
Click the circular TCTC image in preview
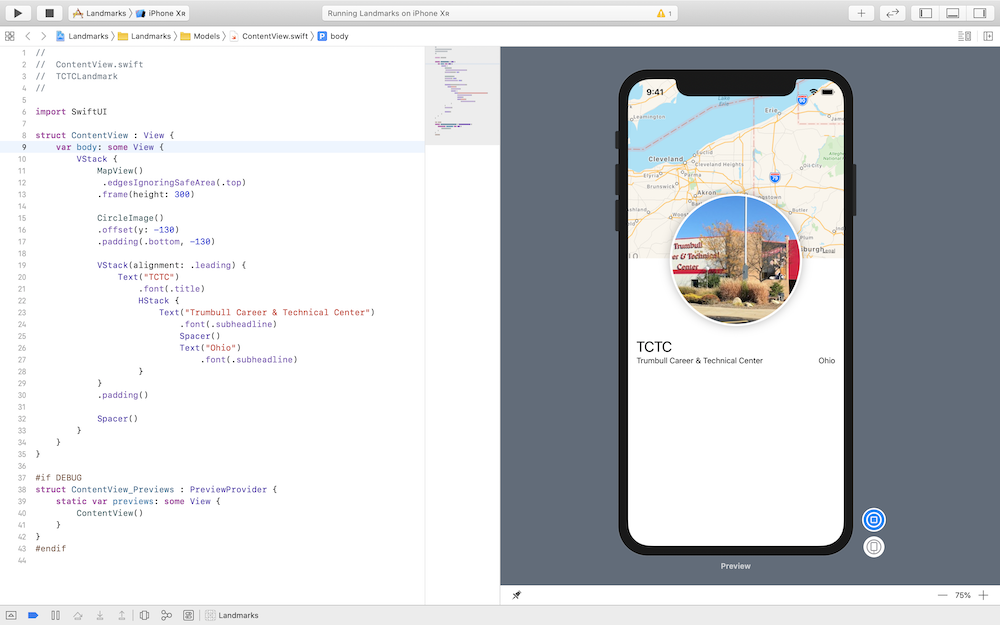pos(735,259)
